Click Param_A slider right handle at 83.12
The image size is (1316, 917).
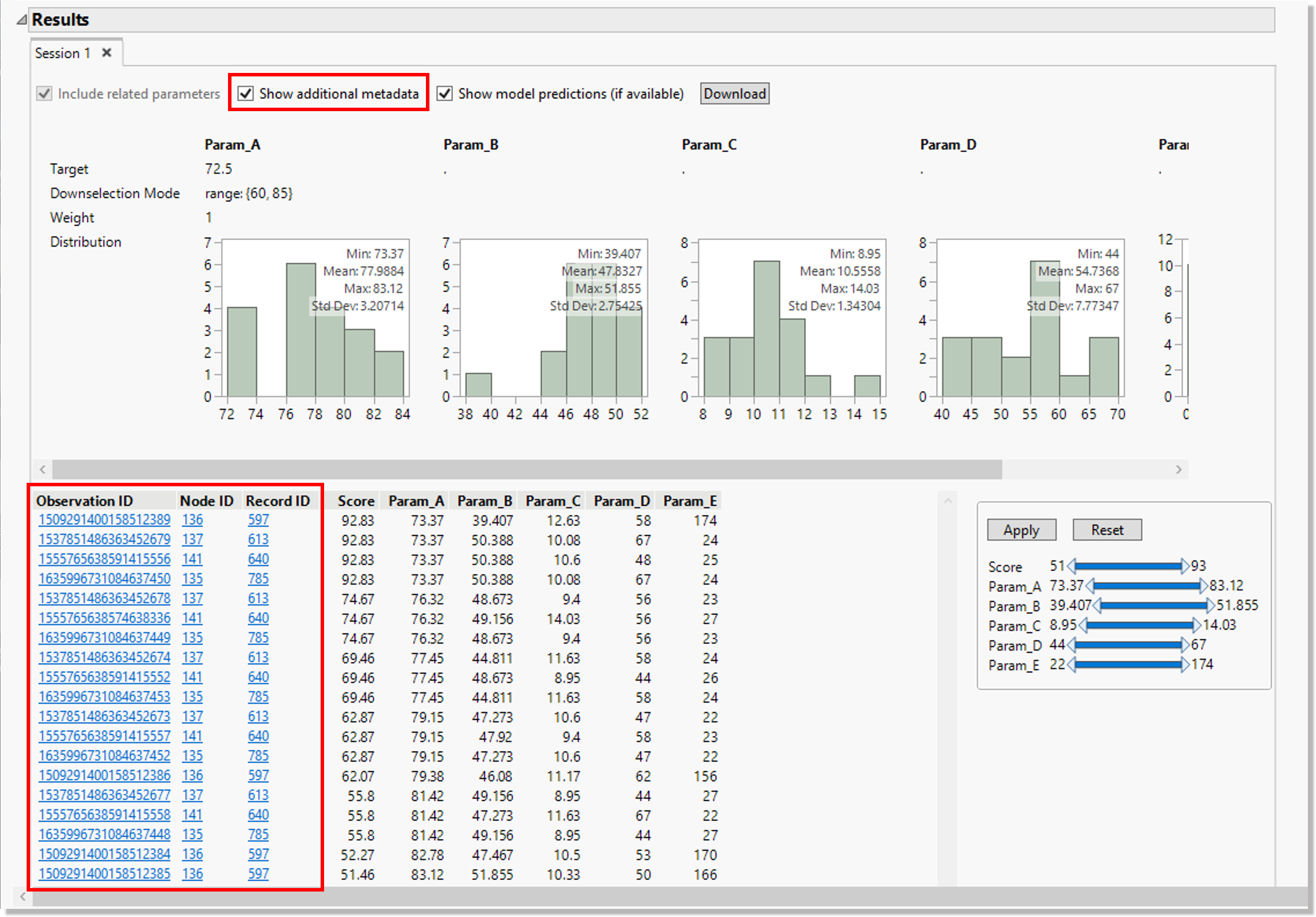tap(1204, 586)
